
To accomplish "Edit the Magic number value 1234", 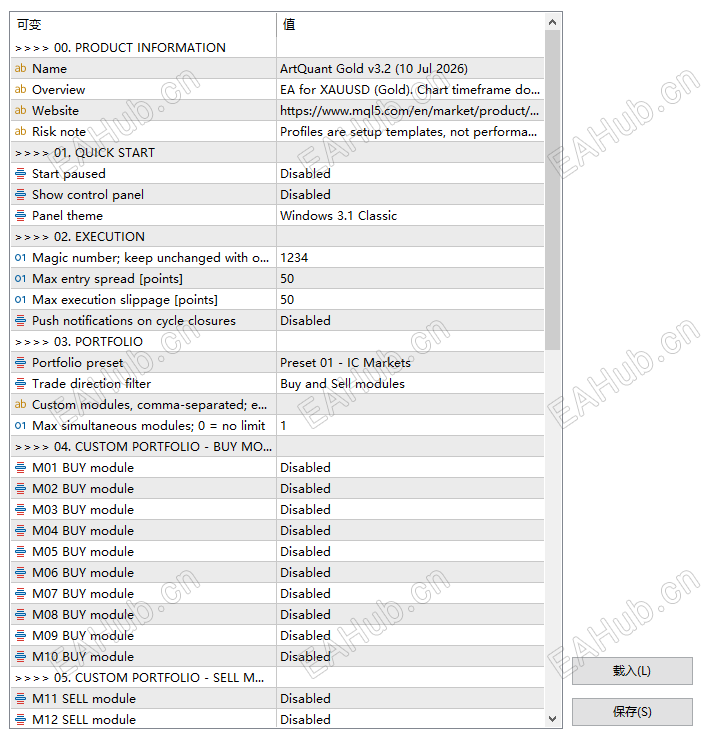I will (410, 257).
